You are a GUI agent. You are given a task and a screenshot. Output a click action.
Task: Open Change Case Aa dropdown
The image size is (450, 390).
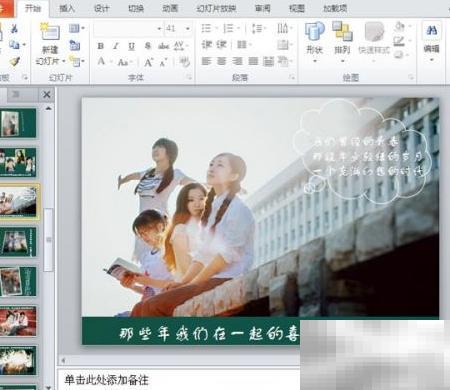[125, 62]
